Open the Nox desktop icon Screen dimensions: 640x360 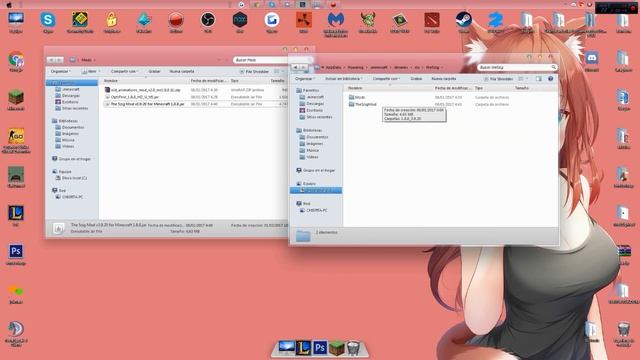pyautogui.click(x=240, y=20)
